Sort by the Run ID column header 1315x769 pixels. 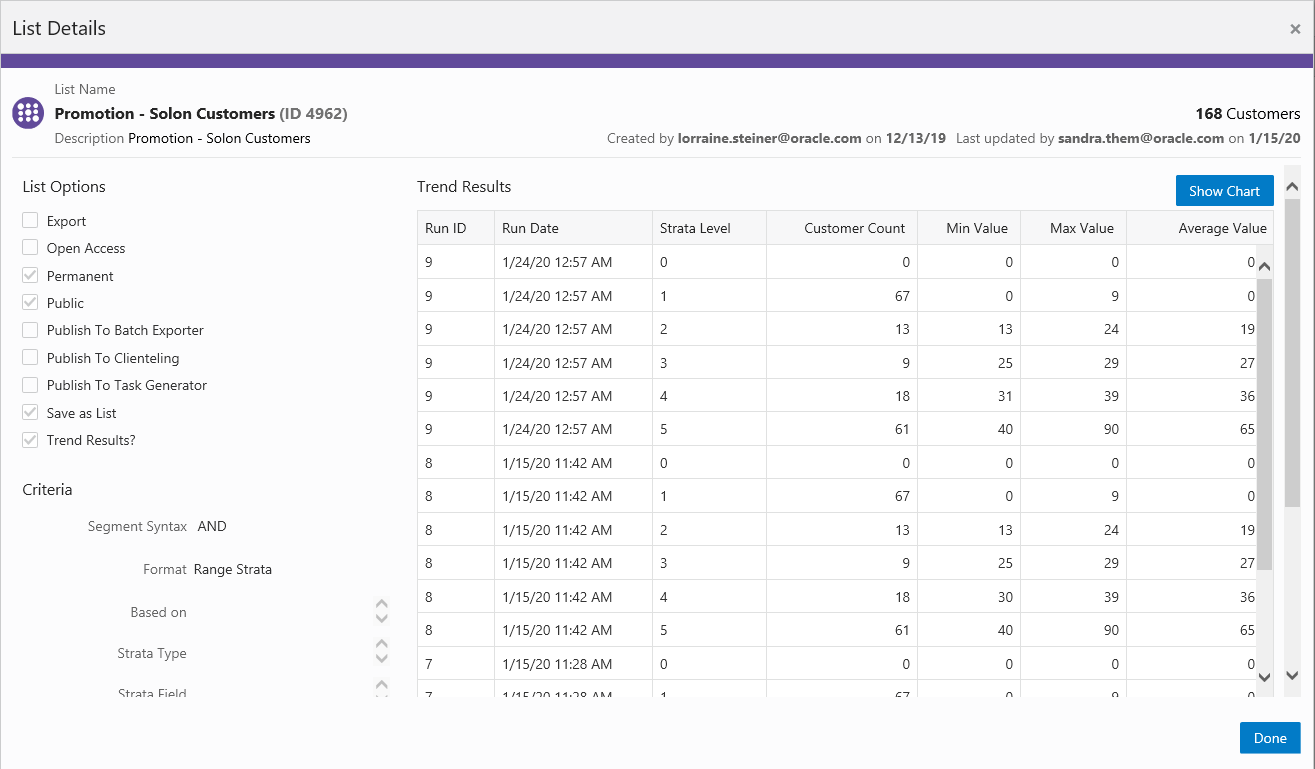pos(456,228)
